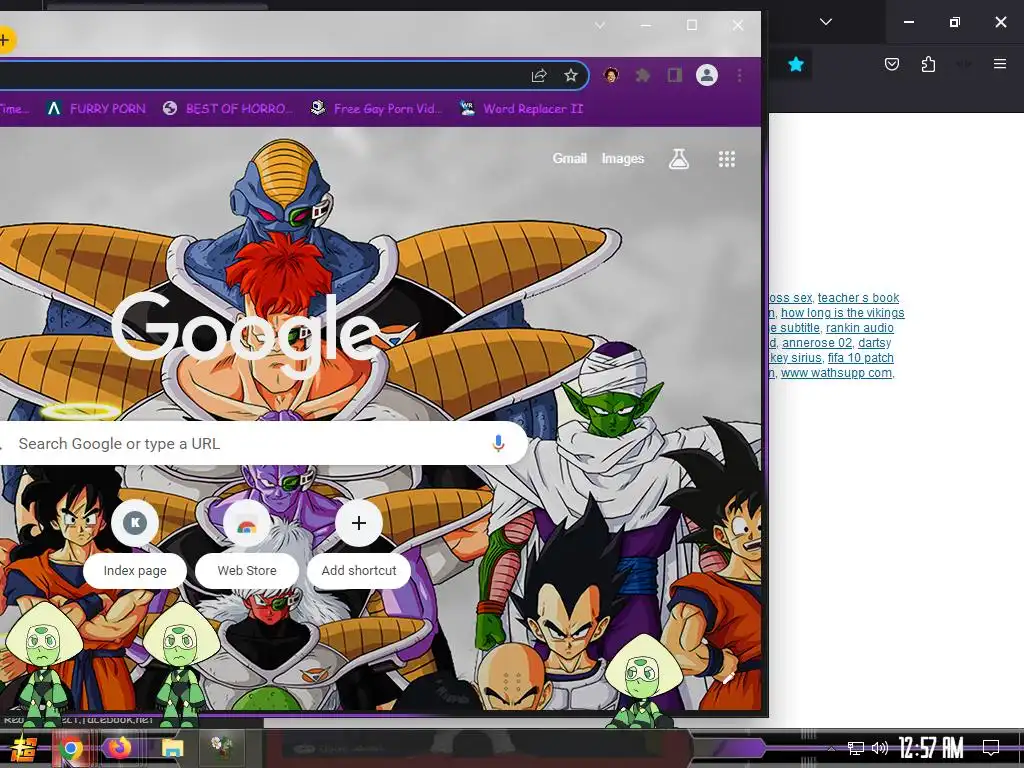Follow the 'annerose 02' link
The width and height of the screenshot is (1024, 768).
tap(817, 343)
